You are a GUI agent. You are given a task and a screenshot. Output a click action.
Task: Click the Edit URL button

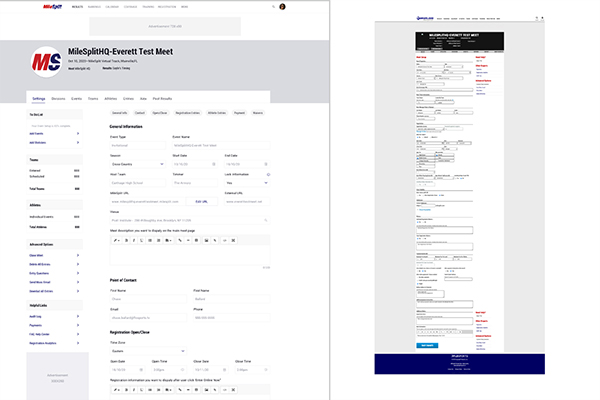[x=202, y=202]
